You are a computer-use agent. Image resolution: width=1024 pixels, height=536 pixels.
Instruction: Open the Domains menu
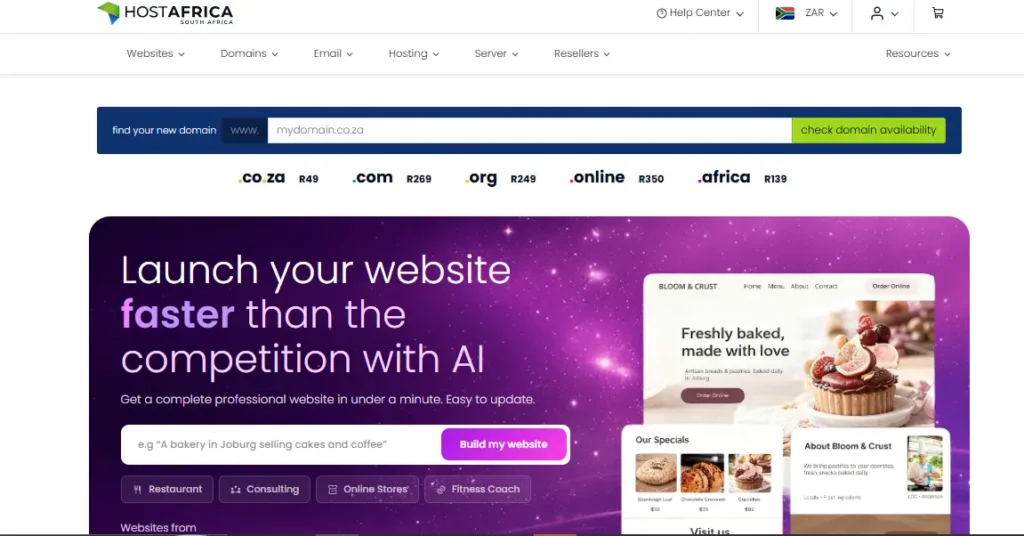(249, 54)
